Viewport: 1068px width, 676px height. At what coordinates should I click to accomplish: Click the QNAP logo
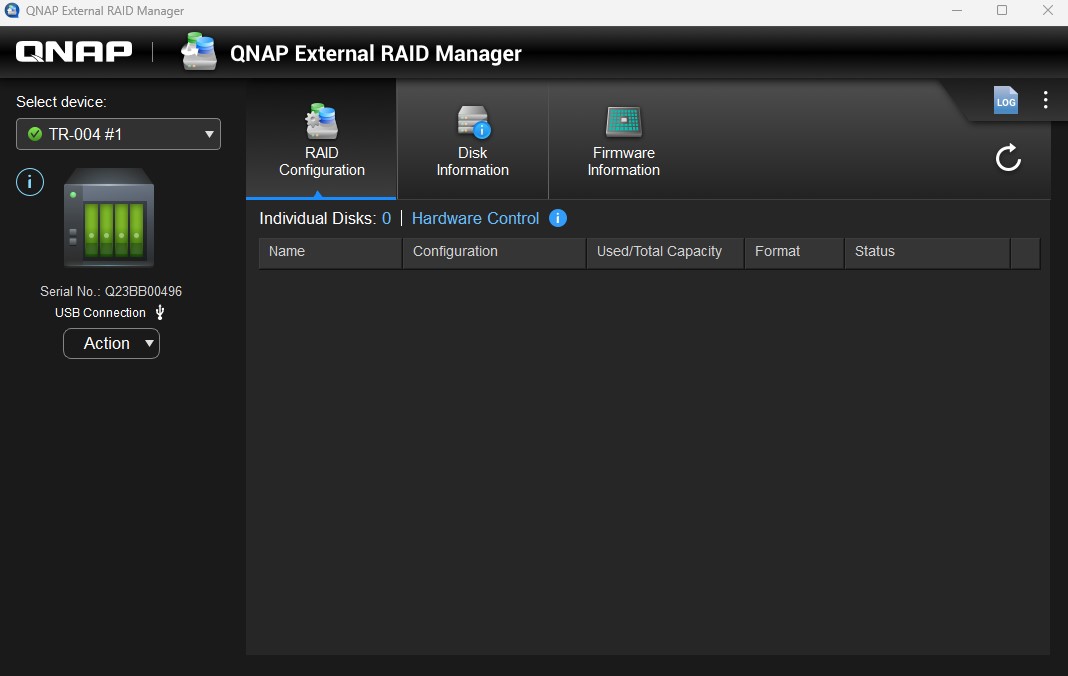tap(73, 51)
